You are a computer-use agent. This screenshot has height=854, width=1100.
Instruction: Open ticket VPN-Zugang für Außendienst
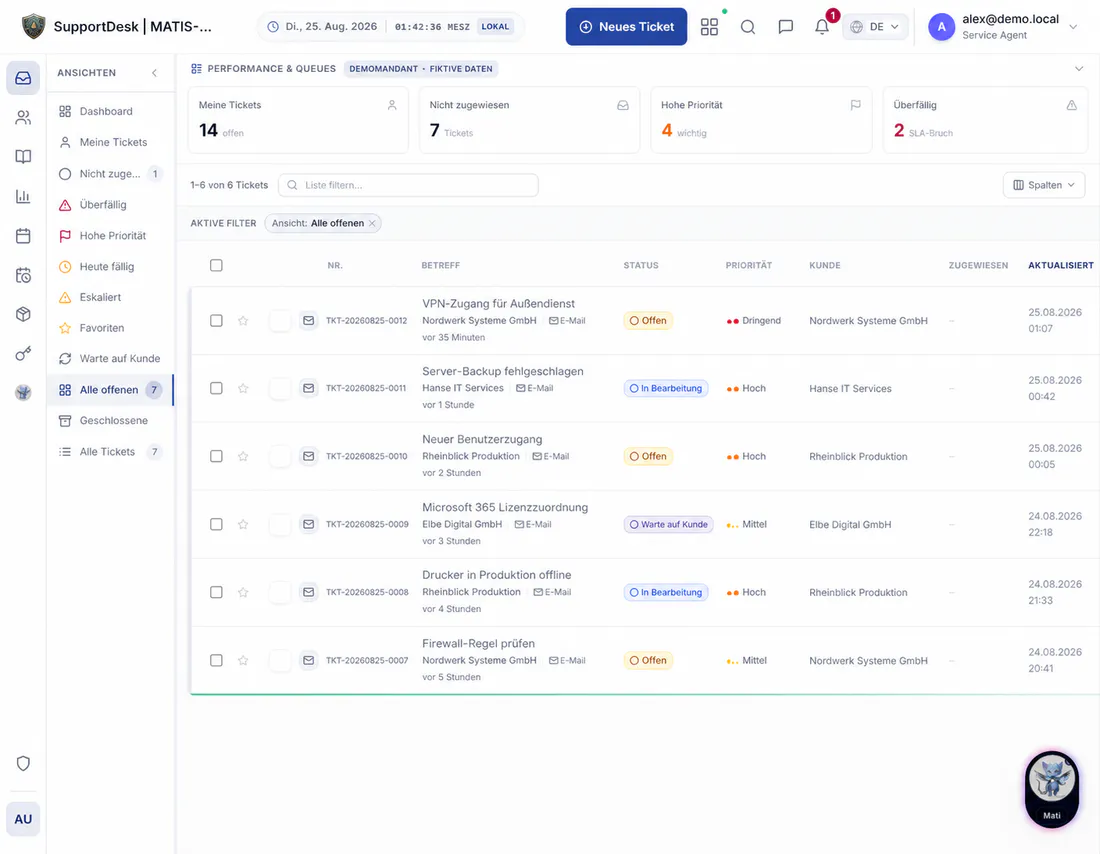click(x=498, y=304)
